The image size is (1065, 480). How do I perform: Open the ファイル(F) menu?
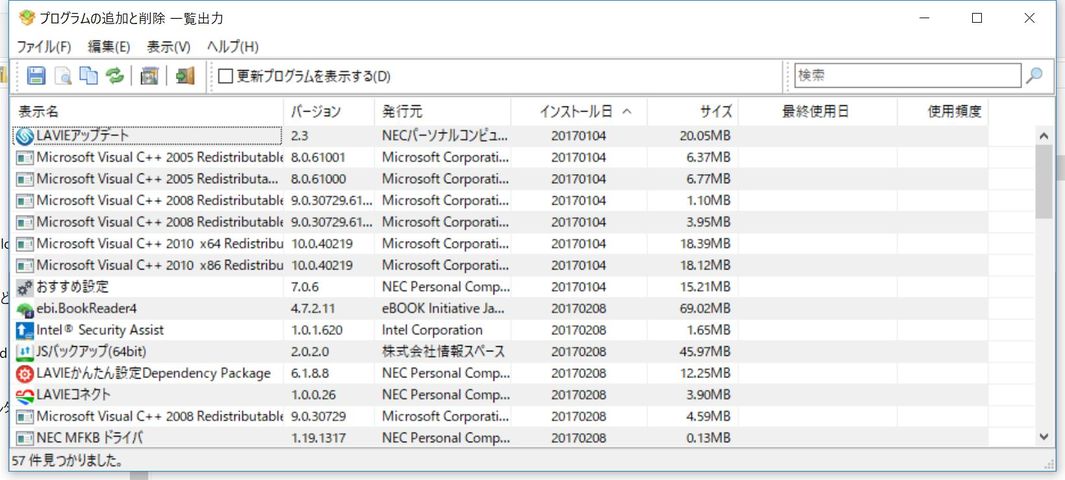(43, 47)
